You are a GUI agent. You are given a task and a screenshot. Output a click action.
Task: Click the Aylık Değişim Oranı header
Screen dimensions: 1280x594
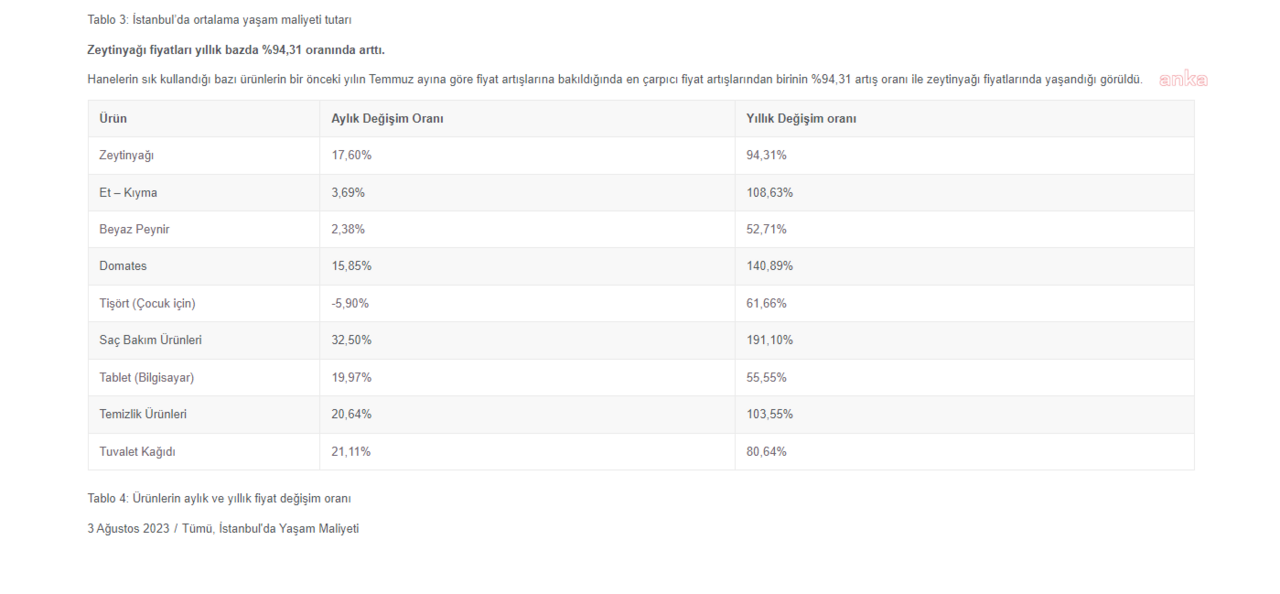click(x=387, y=119)
